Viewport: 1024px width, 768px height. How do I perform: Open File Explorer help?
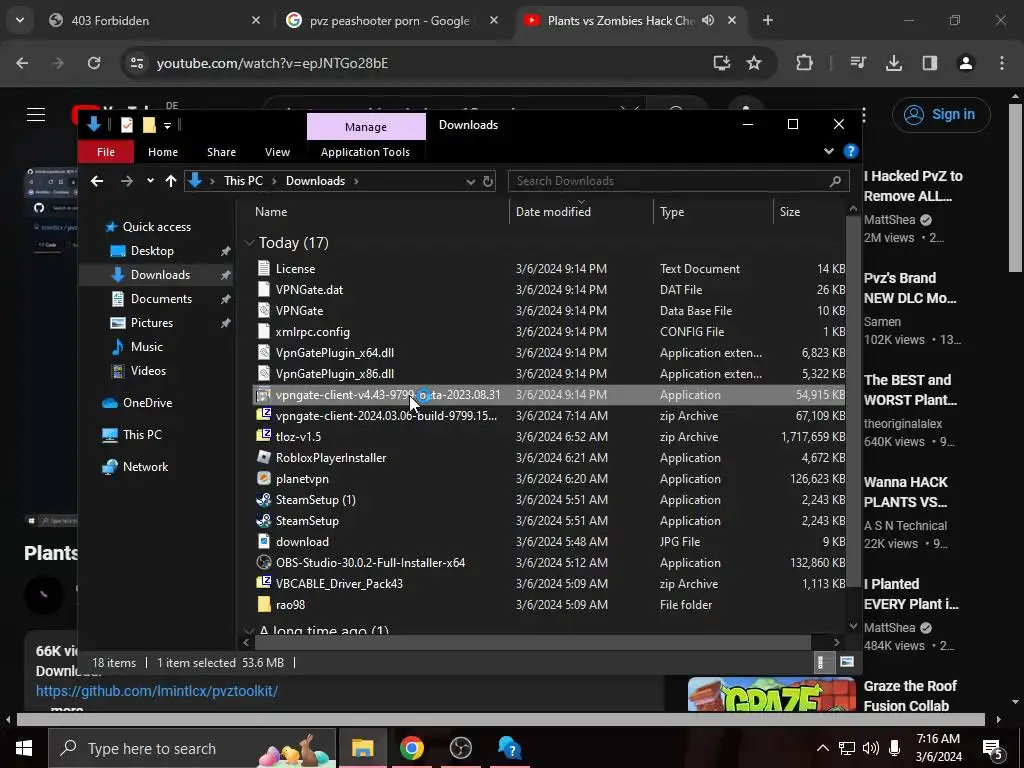(x=850, y=152)
